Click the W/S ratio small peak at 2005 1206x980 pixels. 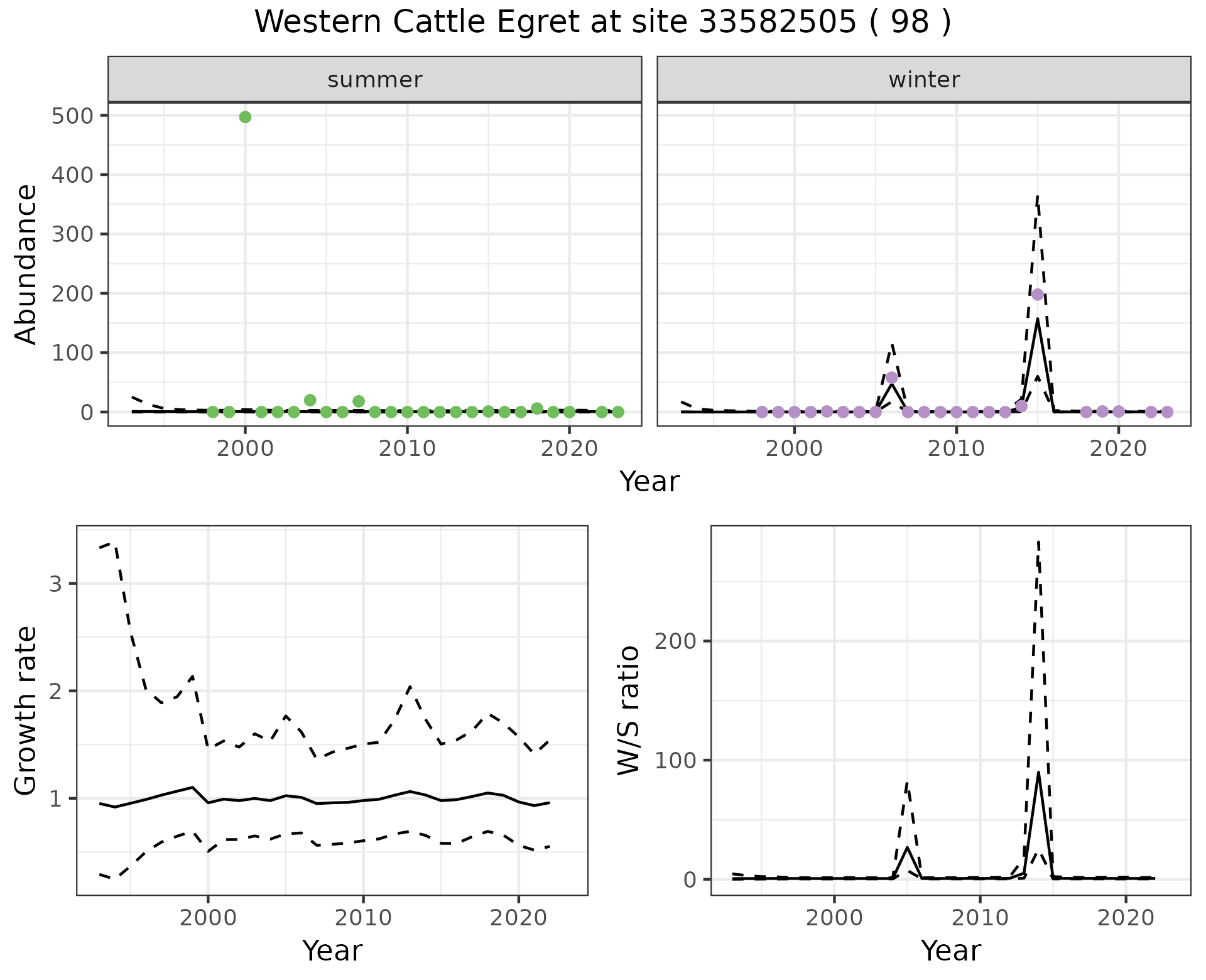pos(907,847)
